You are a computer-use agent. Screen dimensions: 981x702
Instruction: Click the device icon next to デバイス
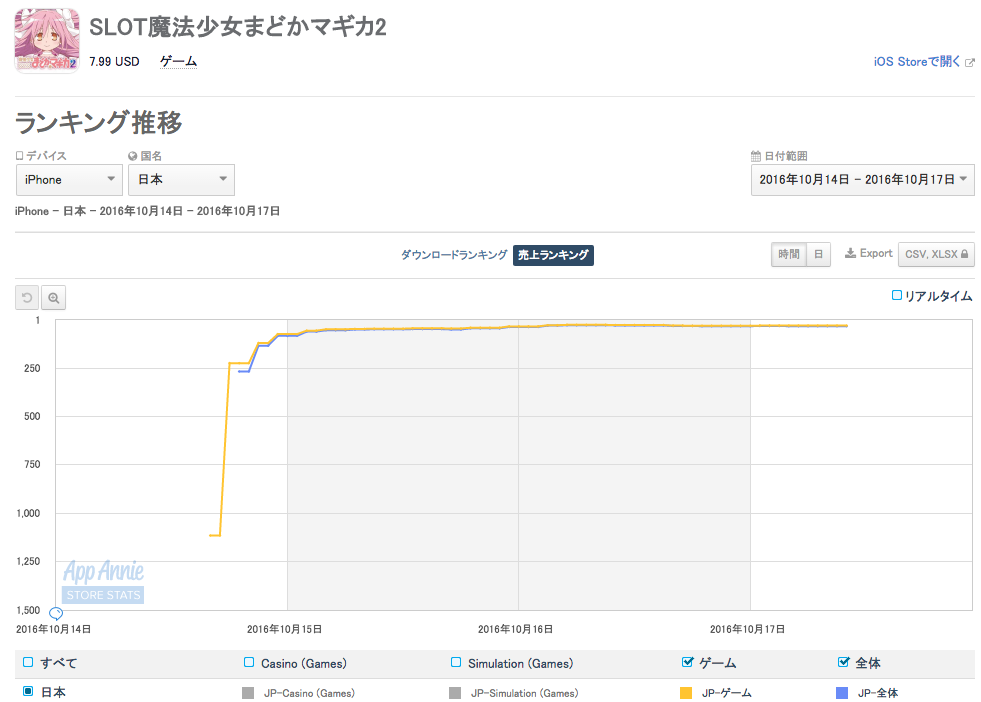(19, 155)
